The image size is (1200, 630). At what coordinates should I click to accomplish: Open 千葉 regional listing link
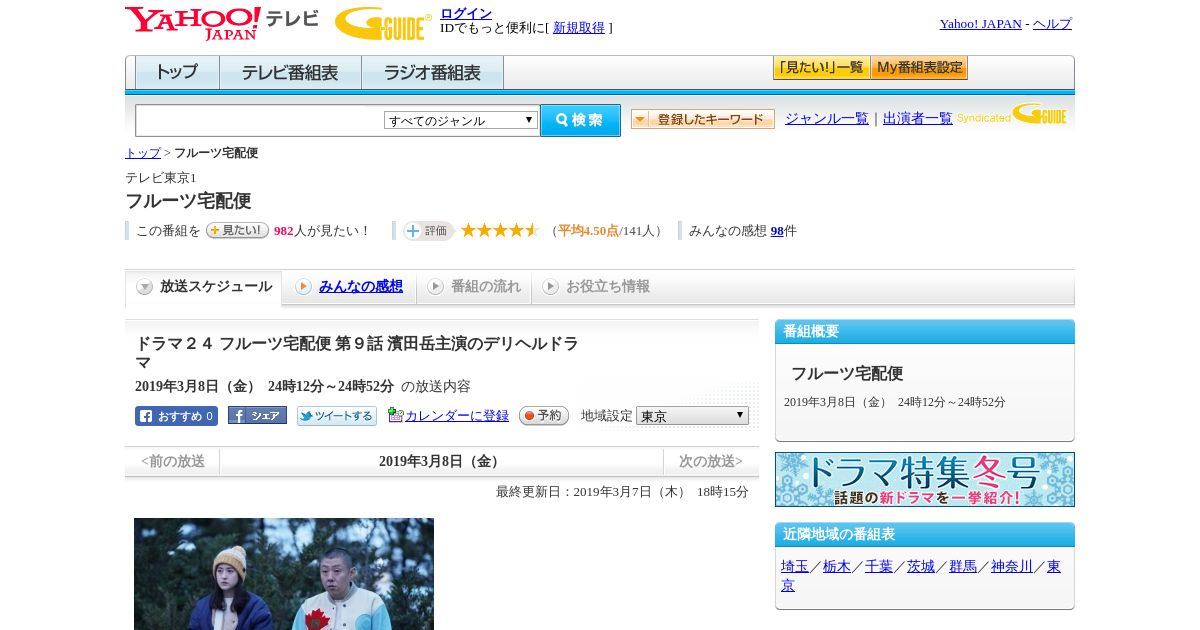click(x=879, y=567)
